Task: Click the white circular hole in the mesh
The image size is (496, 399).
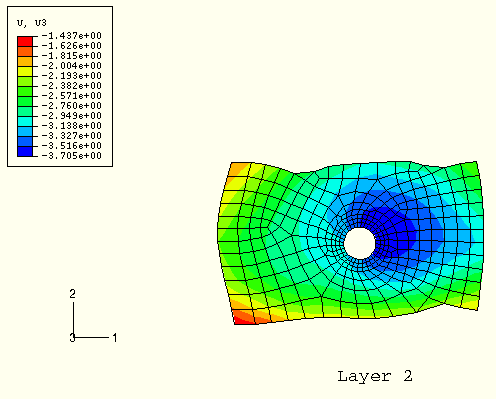Action: [x=359, y=243]
